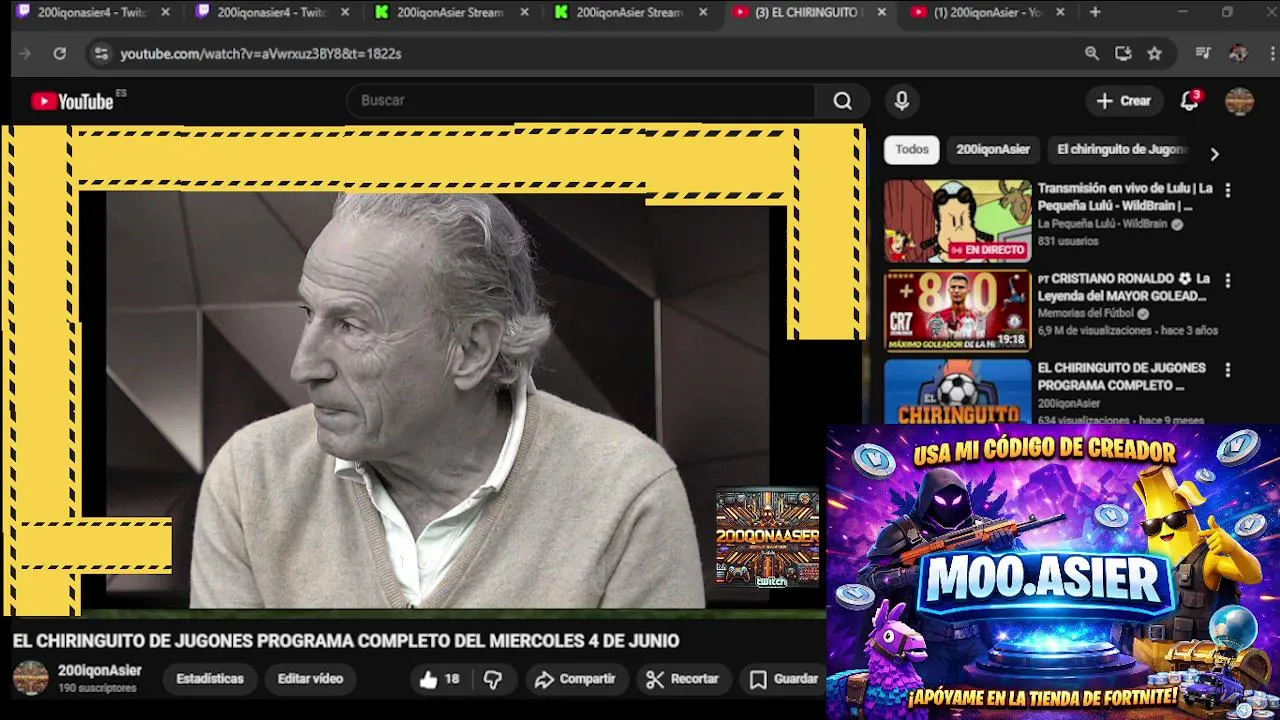Open options for 'EL CHIRINGUITO DE JUGONES PROGRAMA COMPLETO' suggestion
Viewport: 1280px width, 720px height.
tap(1228, 370)
